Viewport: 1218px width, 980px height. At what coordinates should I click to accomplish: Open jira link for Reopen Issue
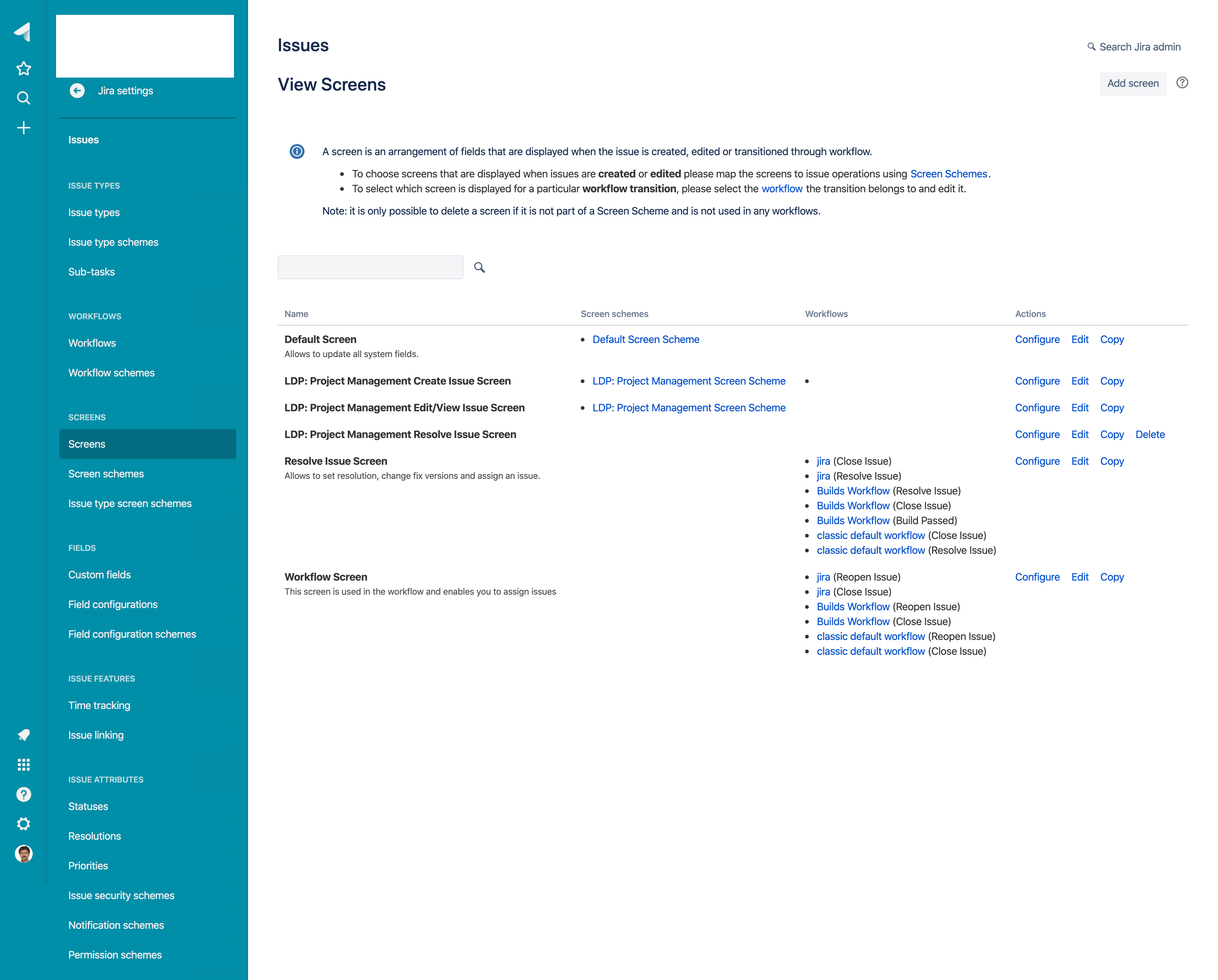click(823, 577)
